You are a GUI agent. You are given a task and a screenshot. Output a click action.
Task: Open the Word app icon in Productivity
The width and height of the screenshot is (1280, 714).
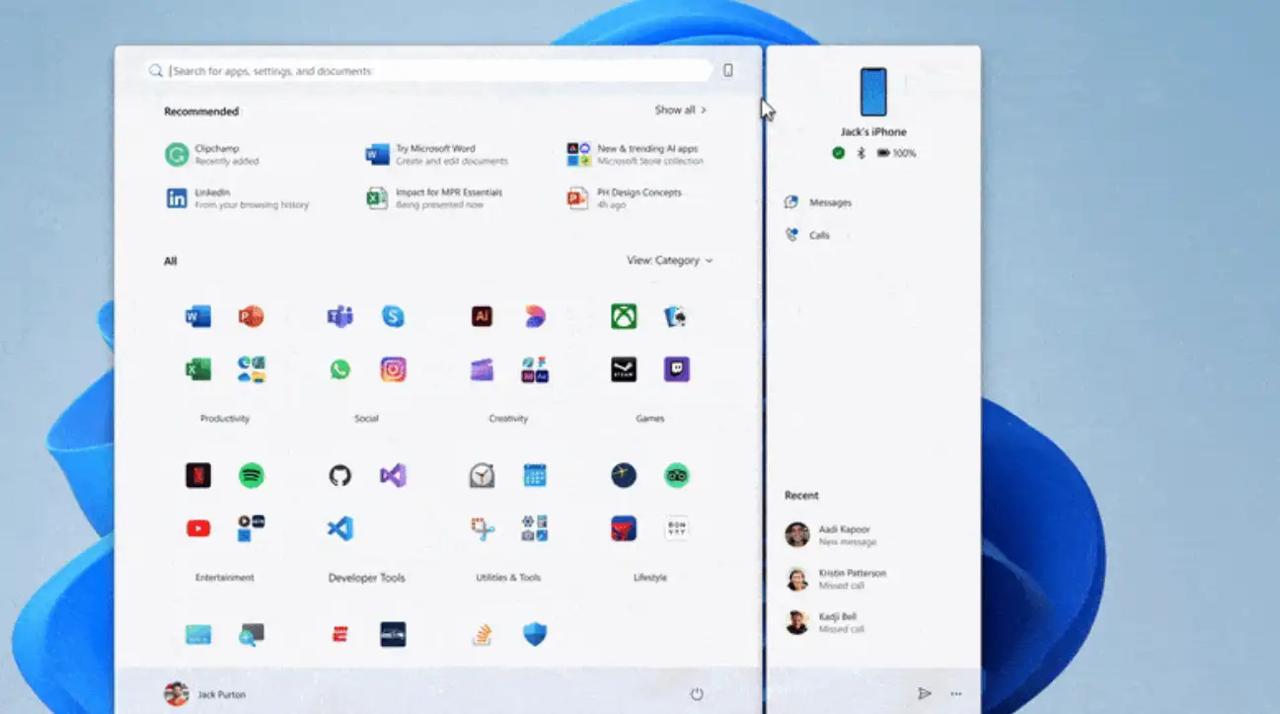pos(198,317)
